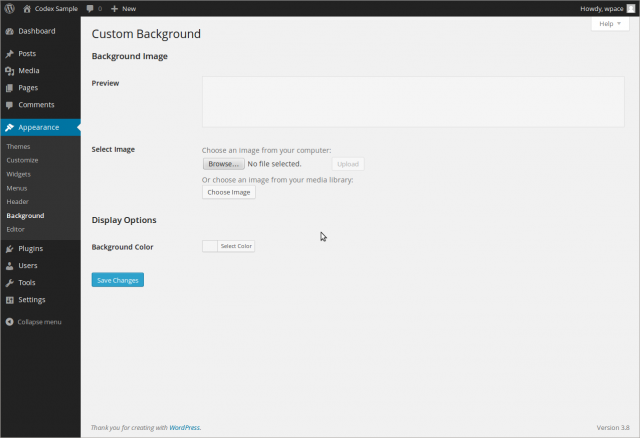Open the comments bubble icon in admin bar
The height and width of the screenshot is (438, 640).
(x=91, y=8)
